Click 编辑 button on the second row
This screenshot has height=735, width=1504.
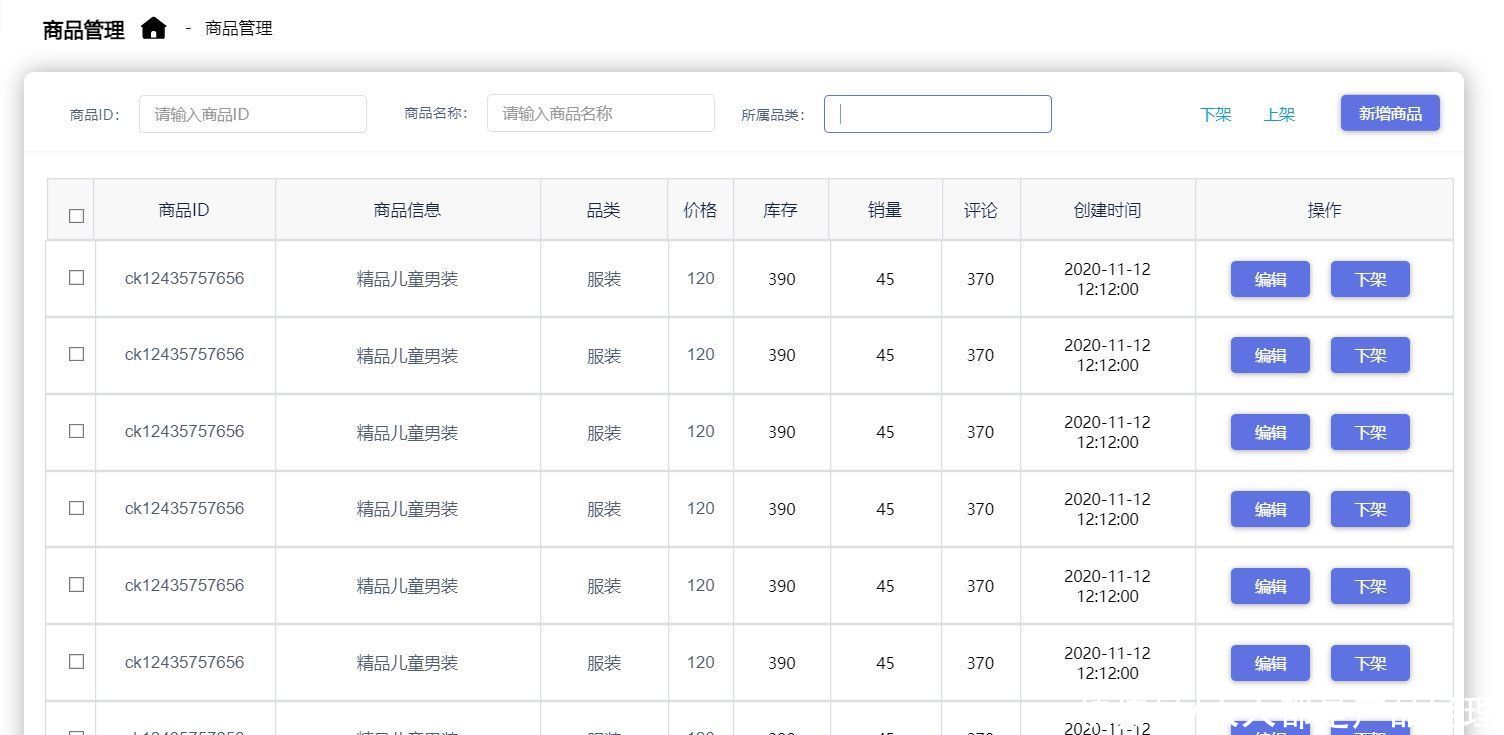coord(1269,355)
